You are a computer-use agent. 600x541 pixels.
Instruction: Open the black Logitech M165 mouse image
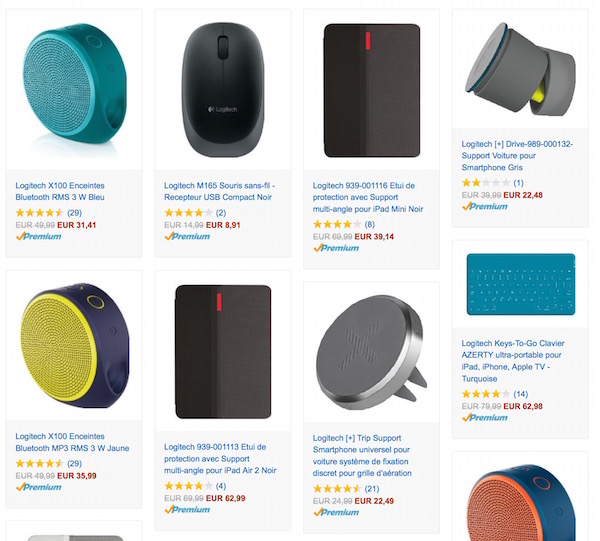click(223, 90)
